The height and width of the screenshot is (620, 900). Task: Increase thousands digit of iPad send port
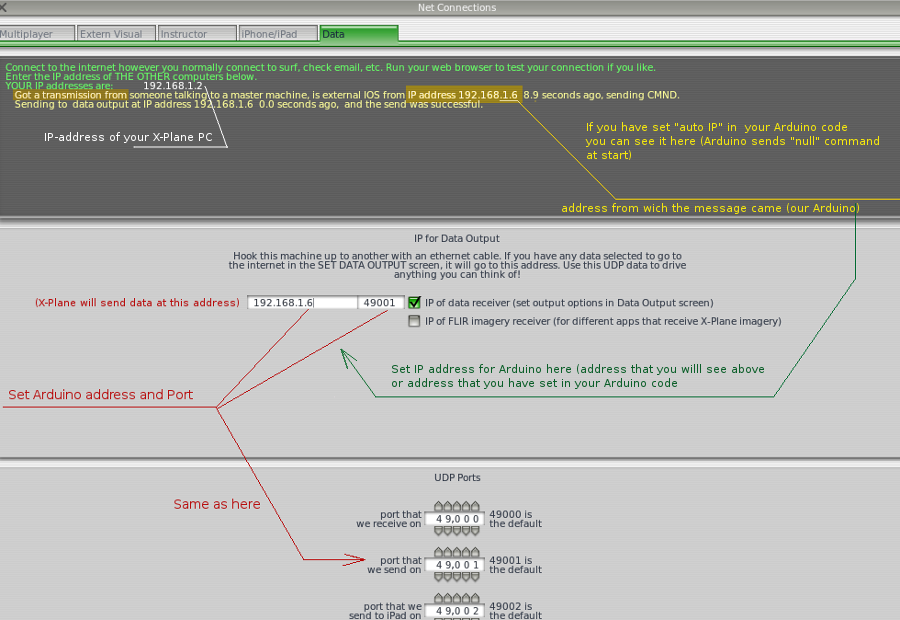[x=448, y=598]
